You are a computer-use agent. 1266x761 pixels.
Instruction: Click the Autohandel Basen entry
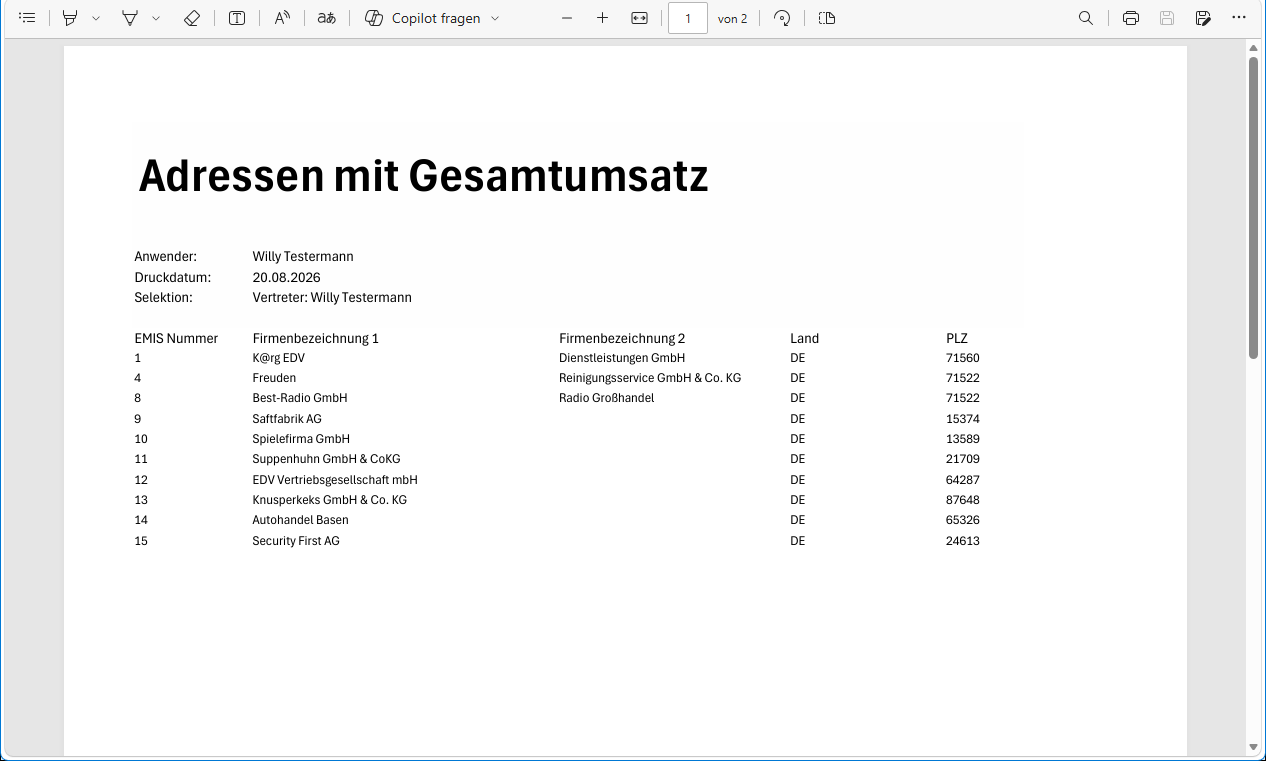pos(300,520)
